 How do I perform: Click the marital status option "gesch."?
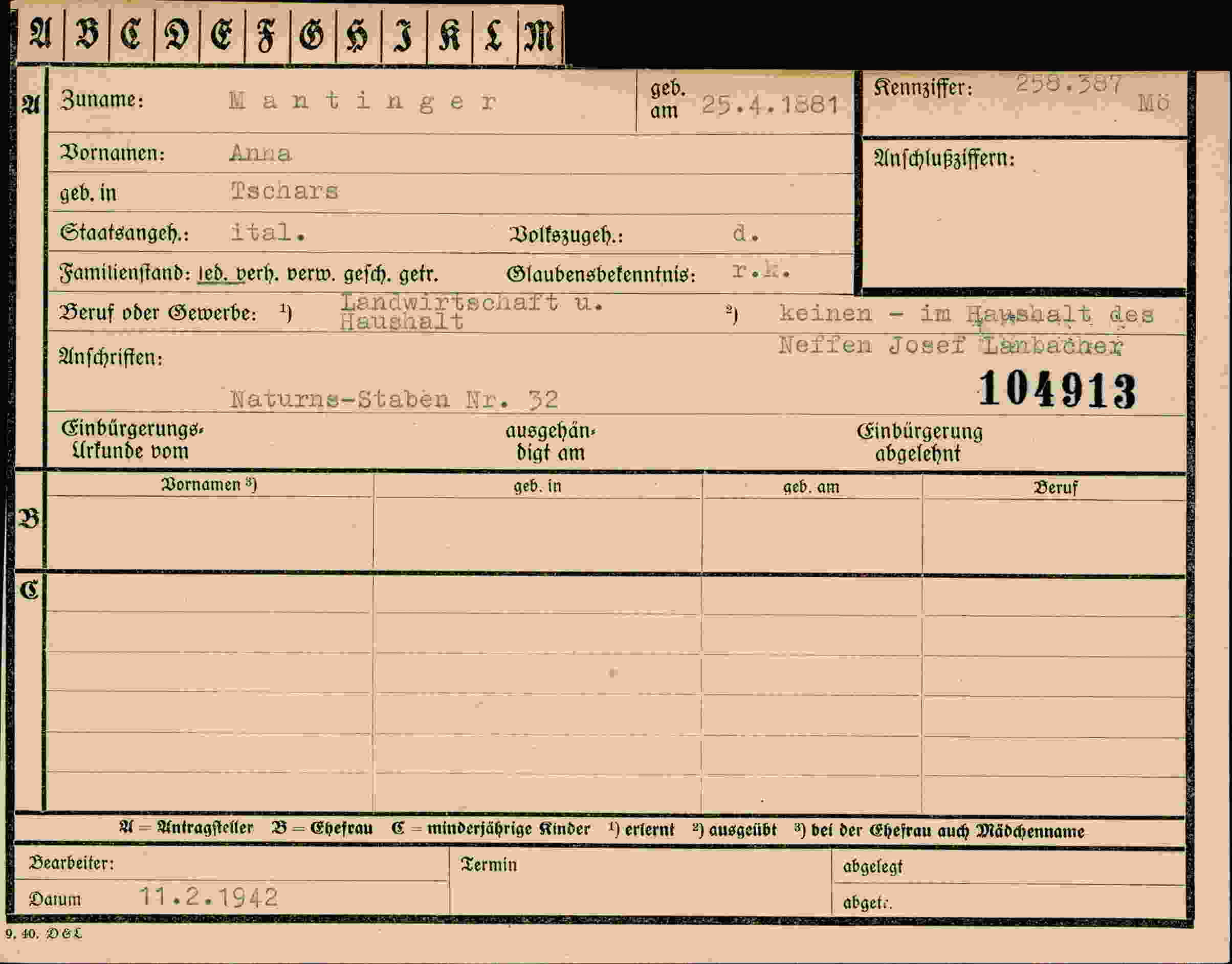tap(367, 275)
